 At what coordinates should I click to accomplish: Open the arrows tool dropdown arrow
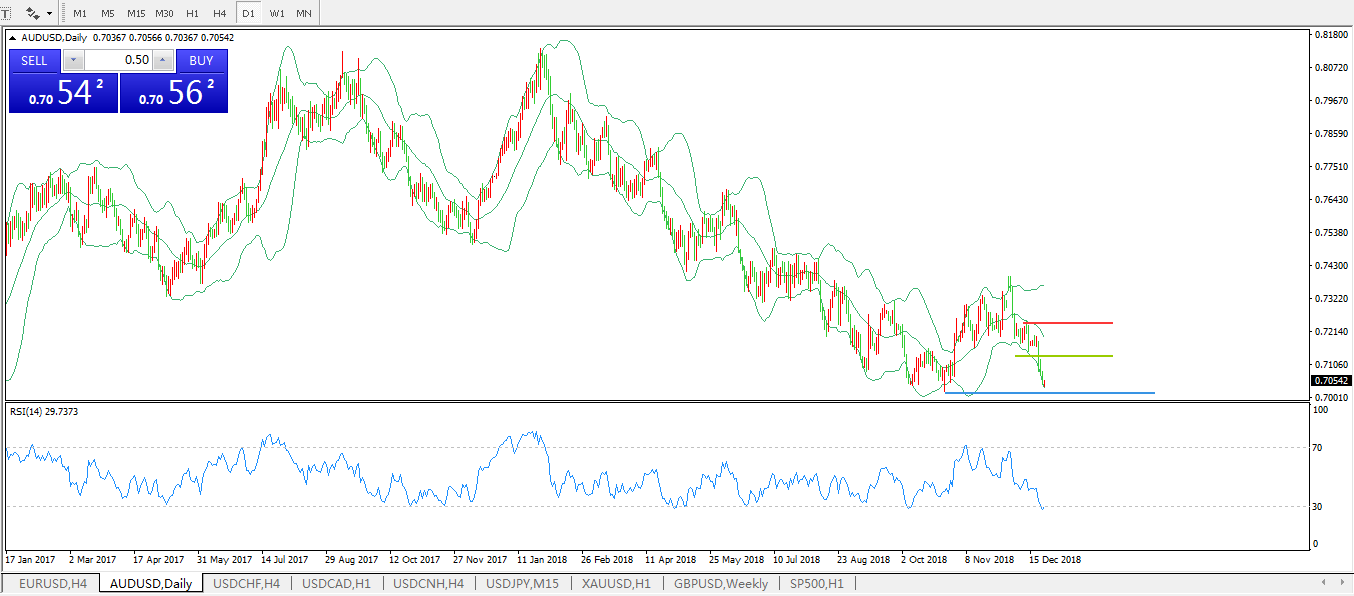click(x=49, y=14)
